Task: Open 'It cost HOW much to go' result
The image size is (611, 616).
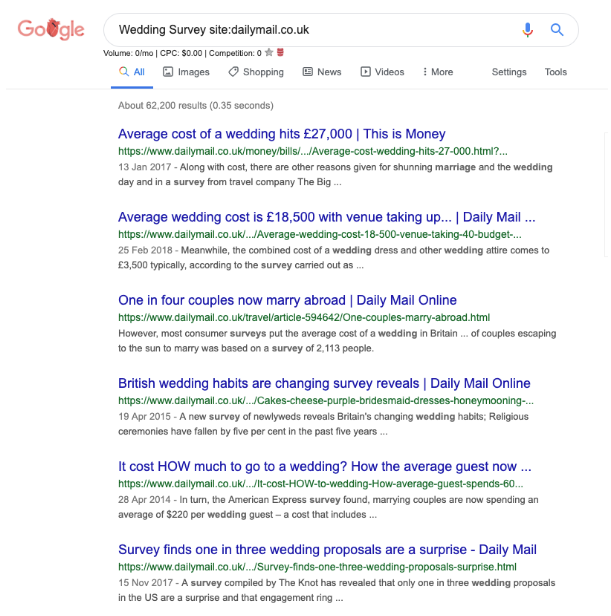Action: [x=325, y=466]
